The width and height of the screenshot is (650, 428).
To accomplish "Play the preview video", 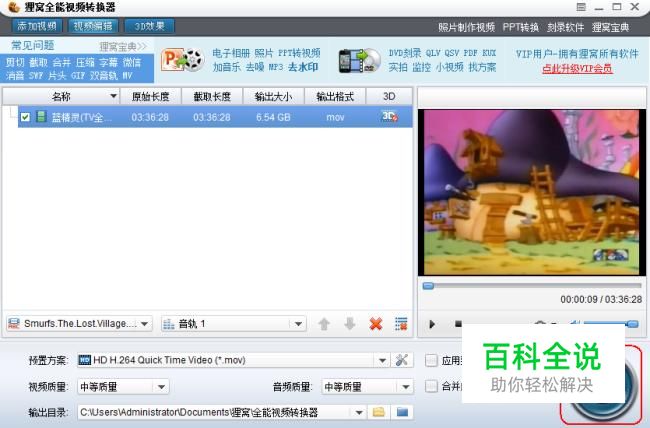I will 432,324.
